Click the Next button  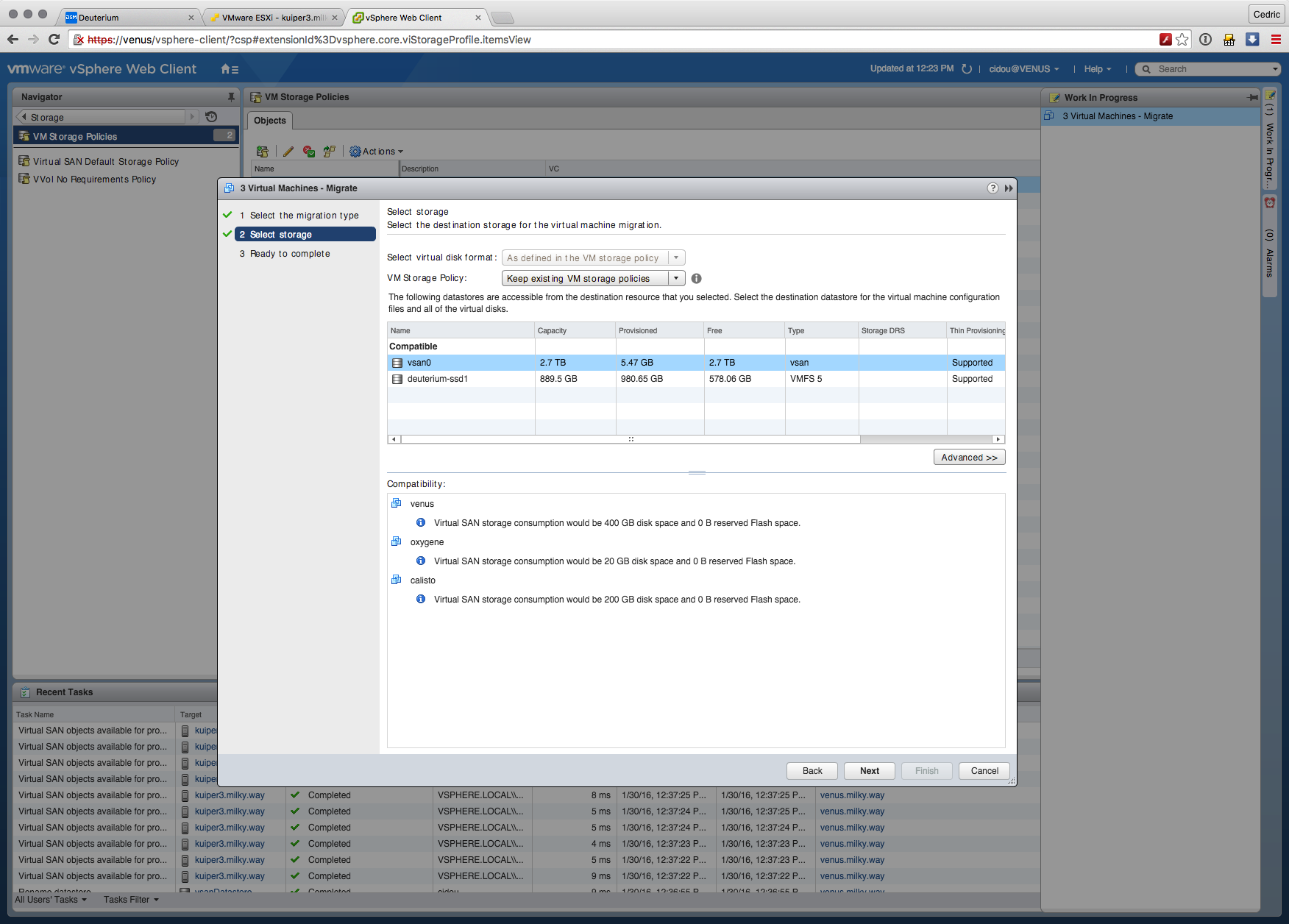pyautogui.click(x=869, y=771)
